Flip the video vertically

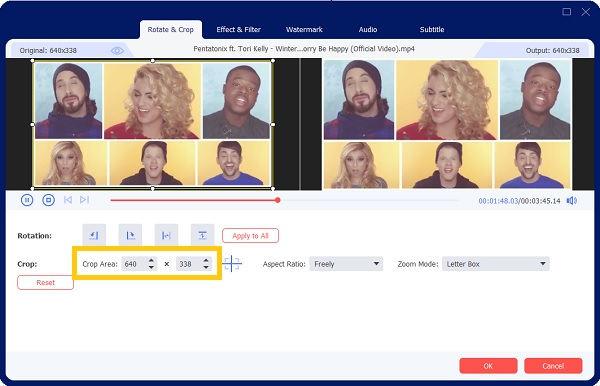[x=202, y=235]
